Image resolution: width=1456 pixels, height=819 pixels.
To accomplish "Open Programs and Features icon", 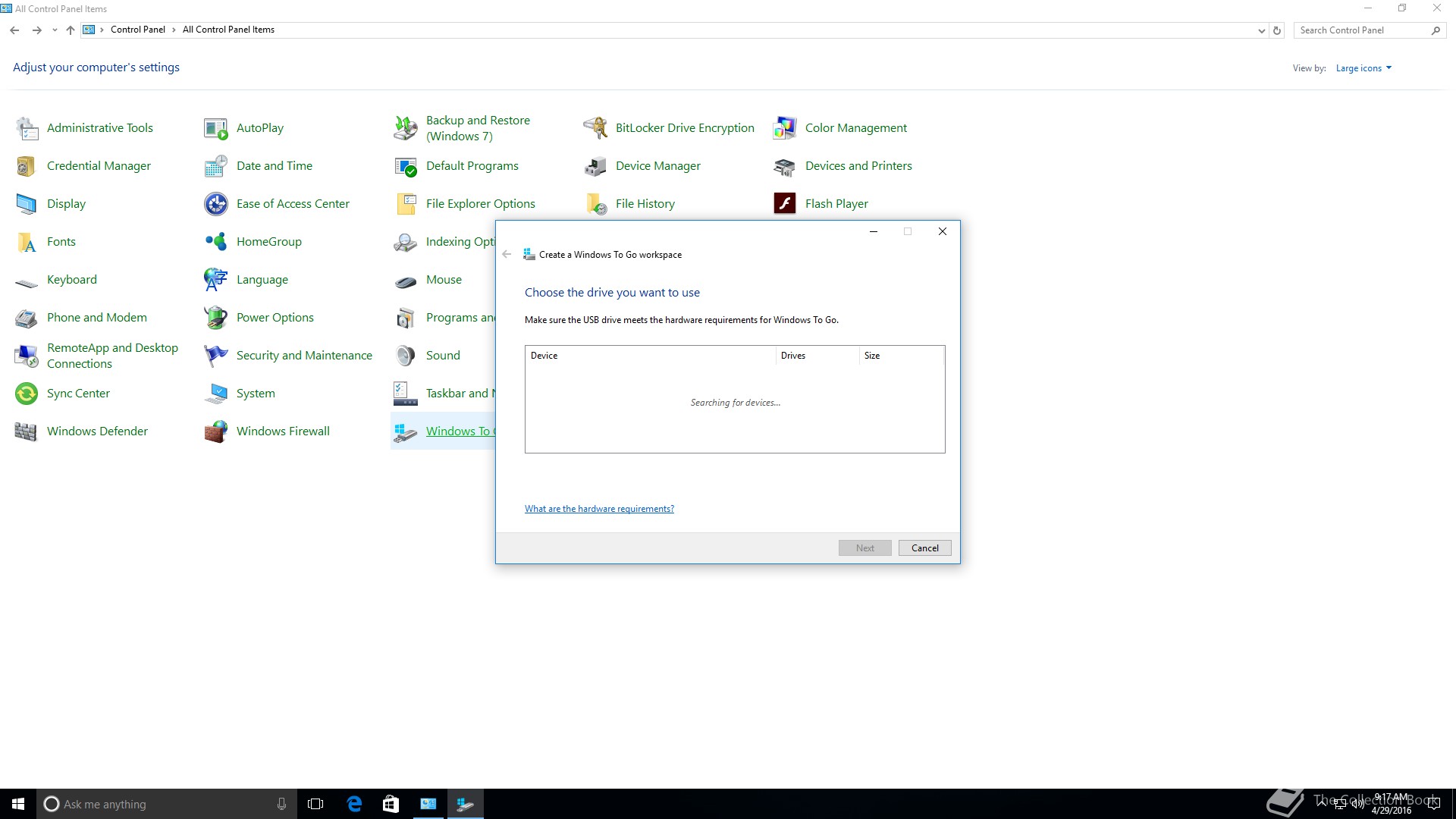I will [x=406, y=318].
